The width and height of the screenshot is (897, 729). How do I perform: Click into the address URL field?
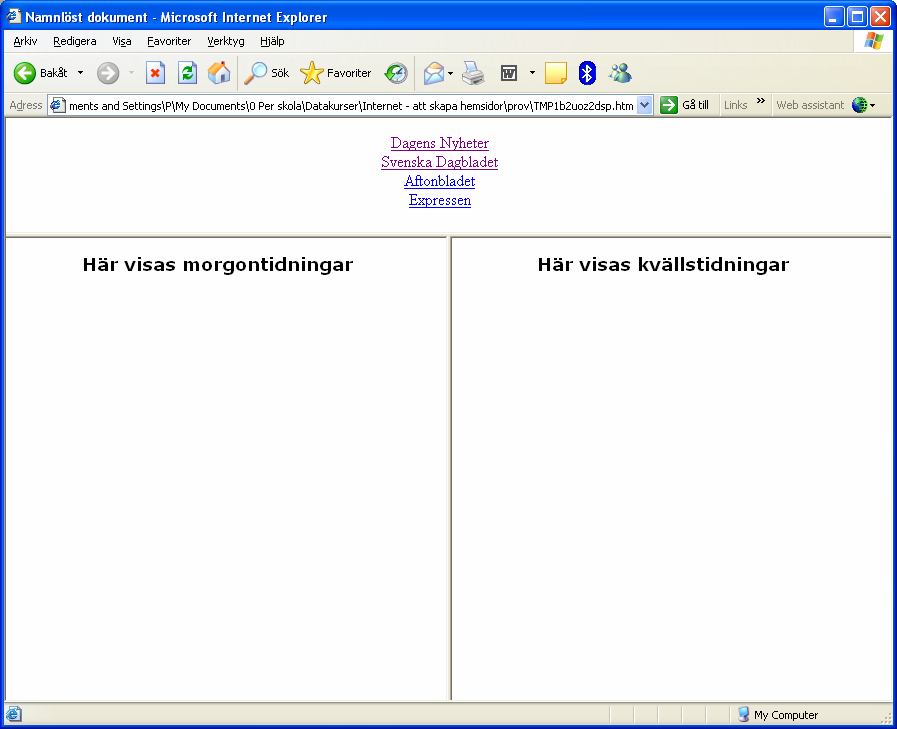(351, 106)
